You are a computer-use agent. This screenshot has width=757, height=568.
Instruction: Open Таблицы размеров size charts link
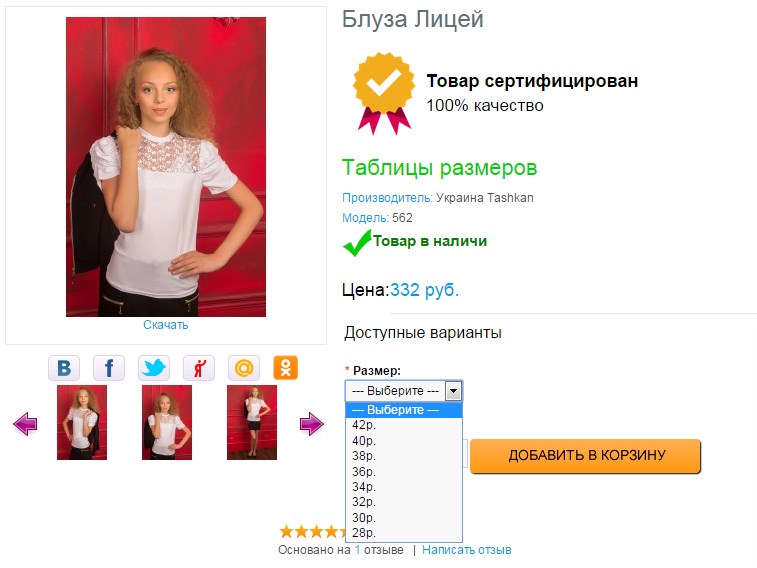[439, 167]
